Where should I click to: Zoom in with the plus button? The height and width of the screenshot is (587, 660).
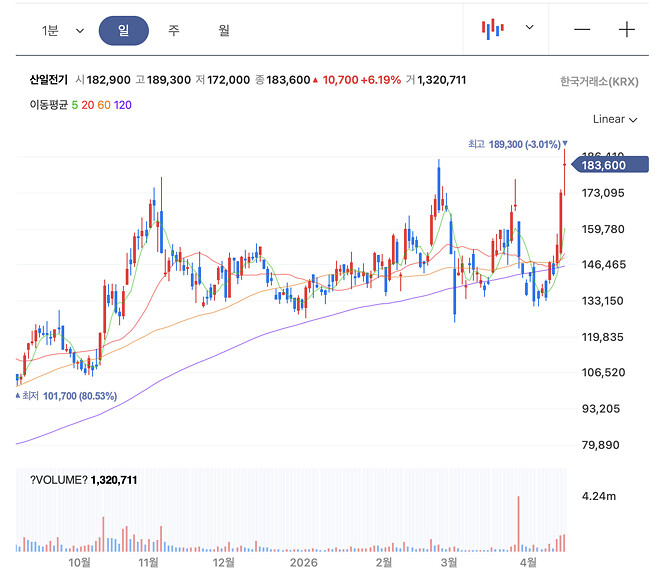tap(627, 29)
